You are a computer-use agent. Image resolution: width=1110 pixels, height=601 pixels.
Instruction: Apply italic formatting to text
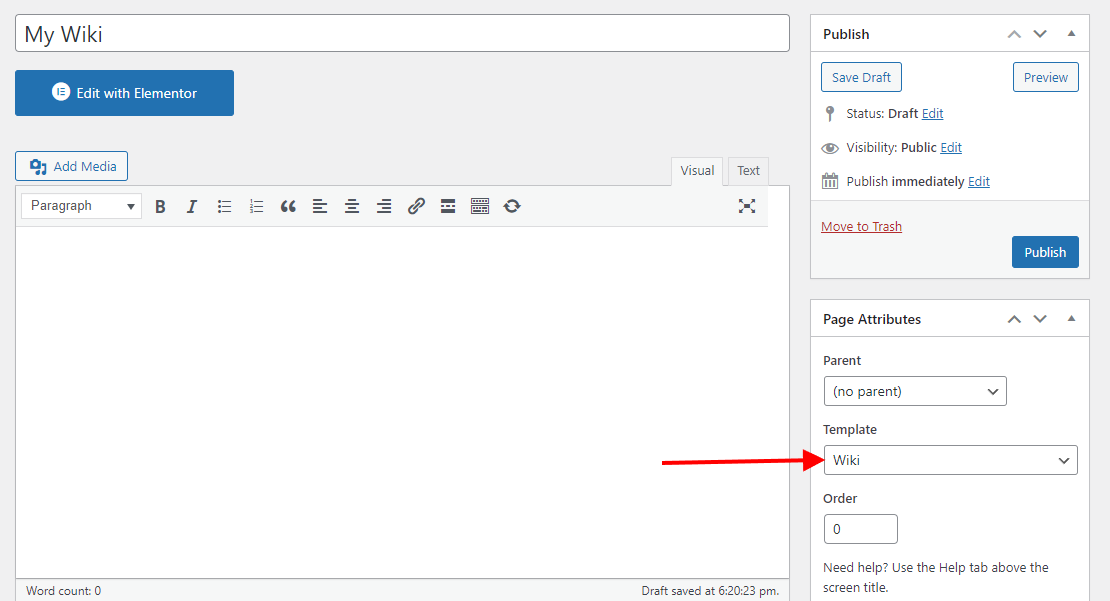[x=192, y=206]
